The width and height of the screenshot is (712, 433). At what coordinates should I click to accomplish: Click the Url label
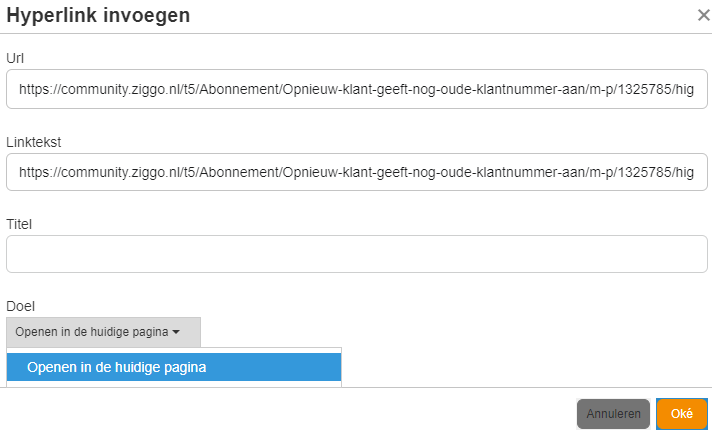15,58
